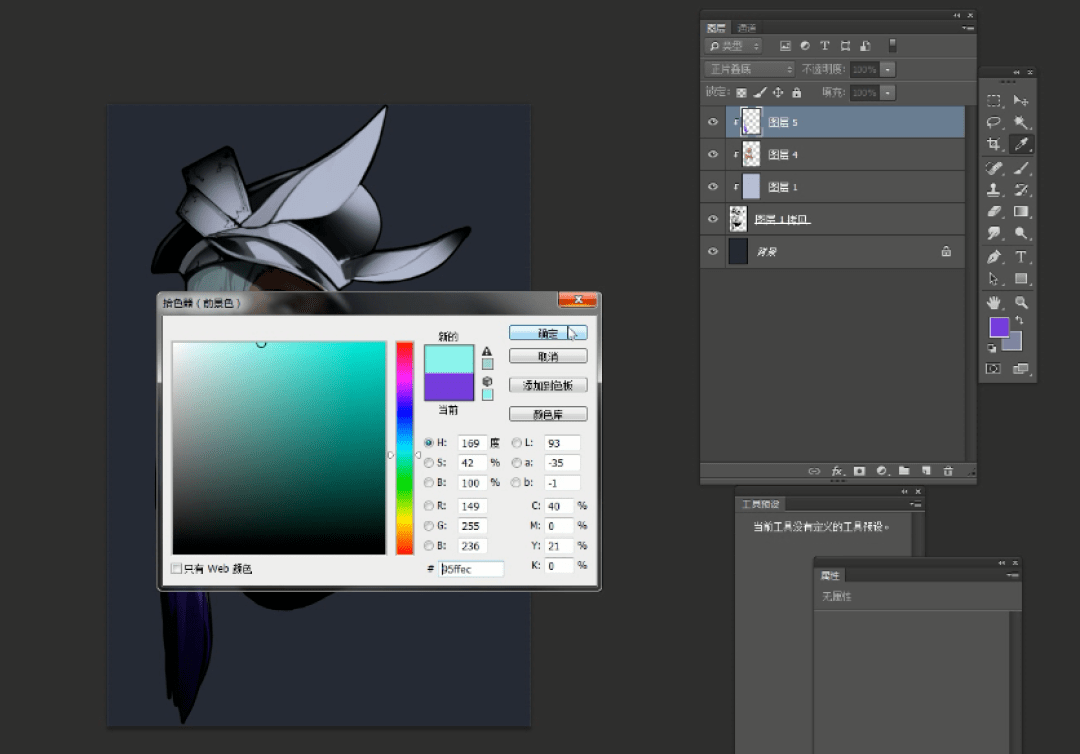Select the Eraser tool
The image size is (1080, 754).
pyautogui.click(x=994, y=212)
